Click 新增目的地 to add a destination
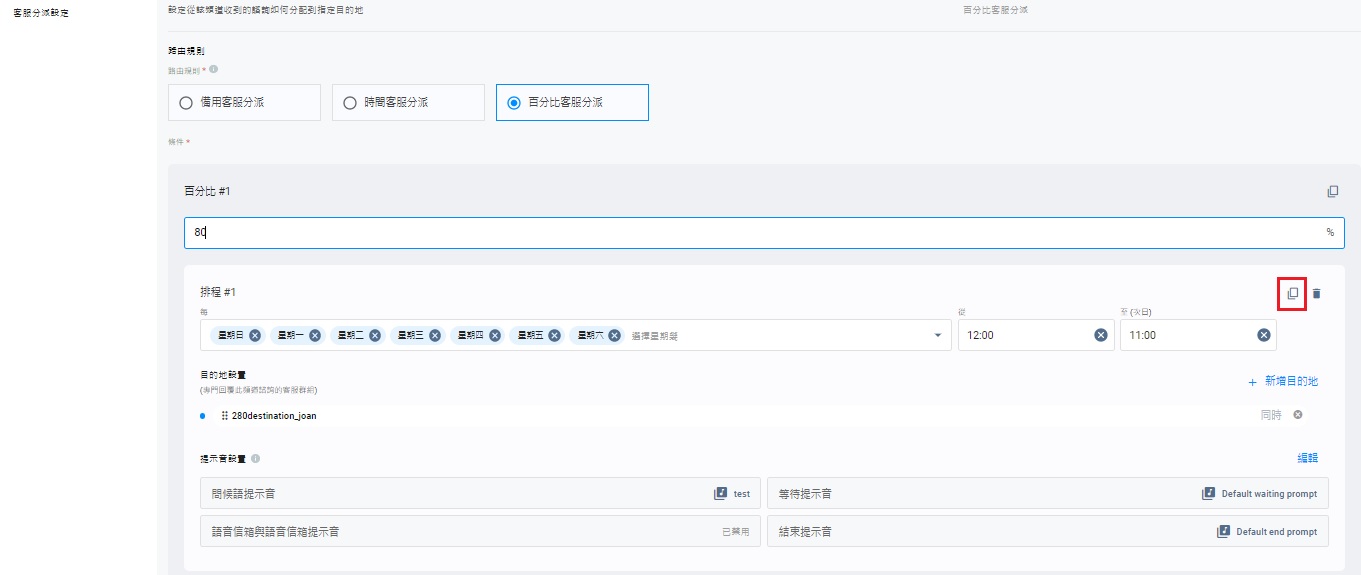Image resolution: width=1361 pixels, height=575 pixels. [x=1283, y=381]
